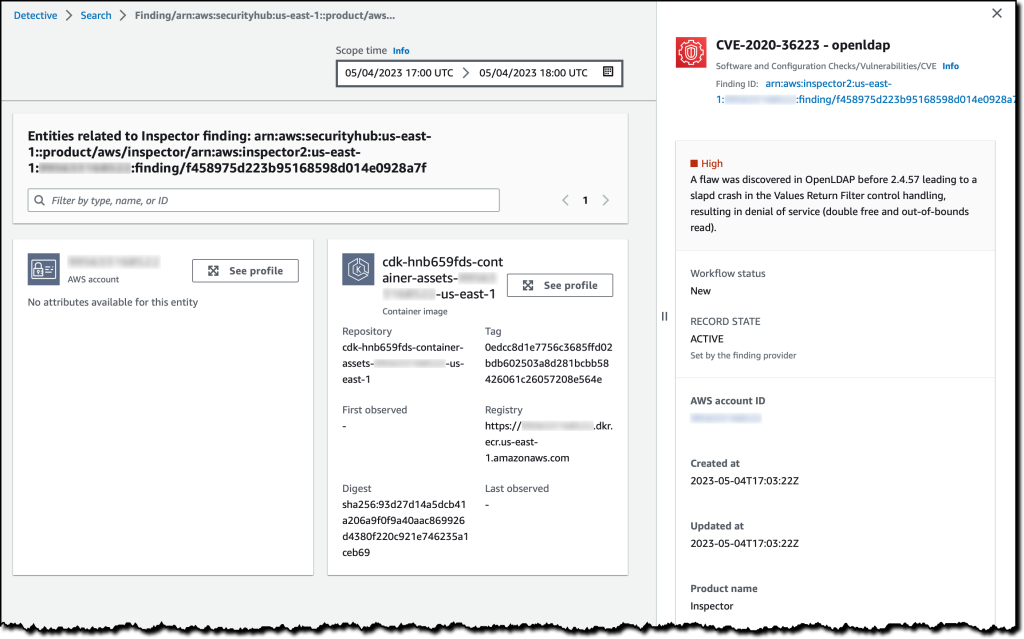Click the Registry URL value
This screenshot has width=1024, height=639.
549,442
